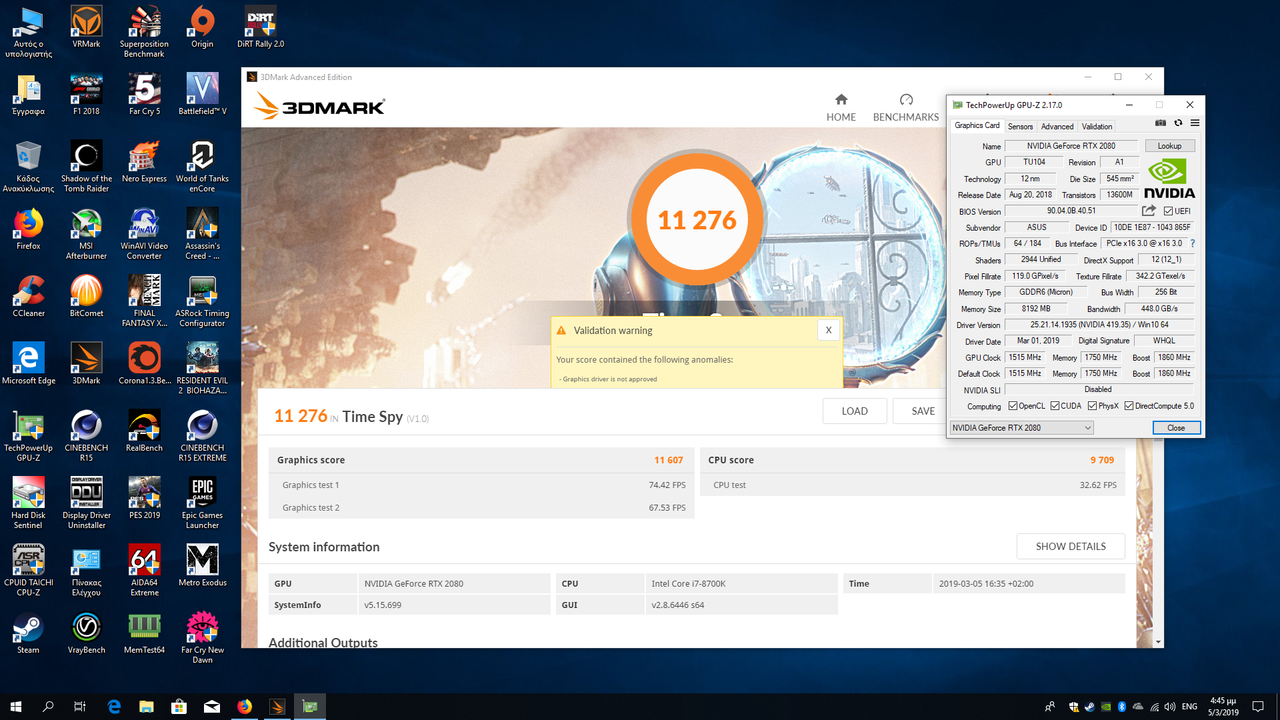Viewport: 1280px width, 720px height.
Task: Expand GPU selection dropdown in GPU-Z
Action: (1021, 427)
